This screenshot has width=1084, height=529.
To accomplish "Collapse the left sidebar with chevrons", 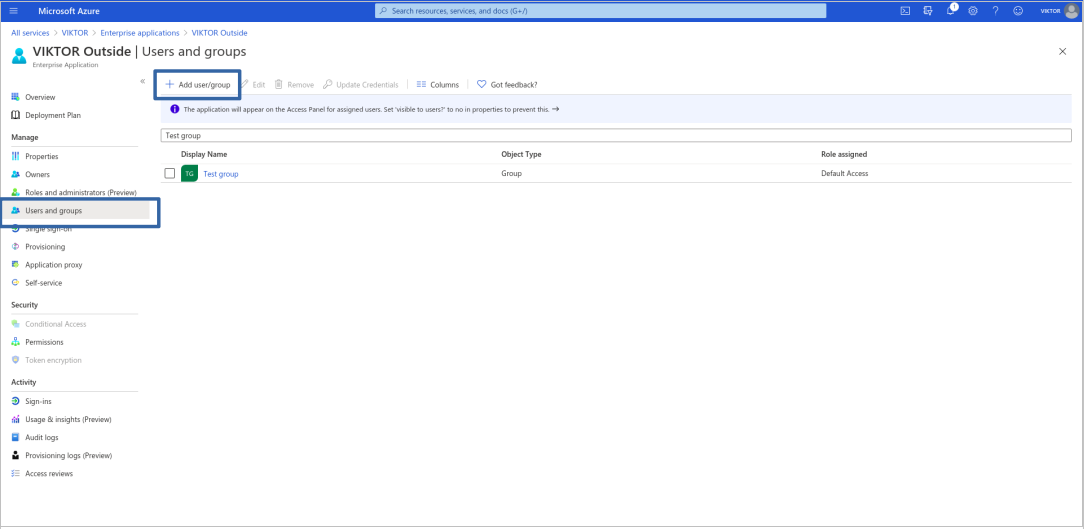I will point(143,81).
